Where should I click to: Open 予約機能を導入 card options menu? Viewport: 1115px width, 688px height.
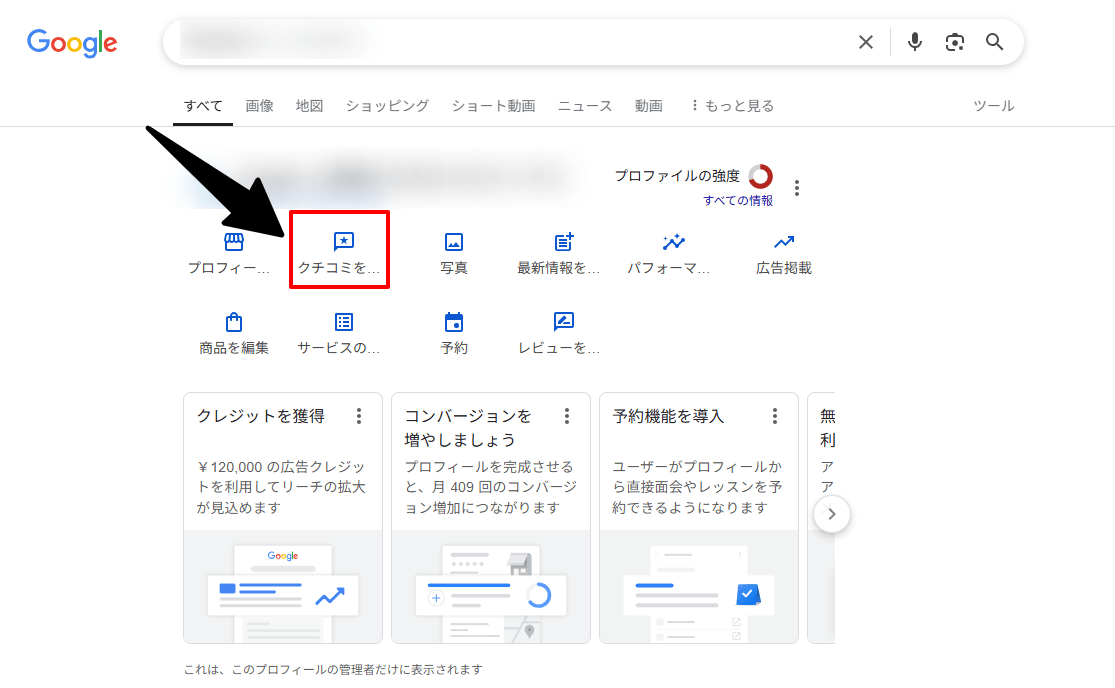[x=775, y=416]
